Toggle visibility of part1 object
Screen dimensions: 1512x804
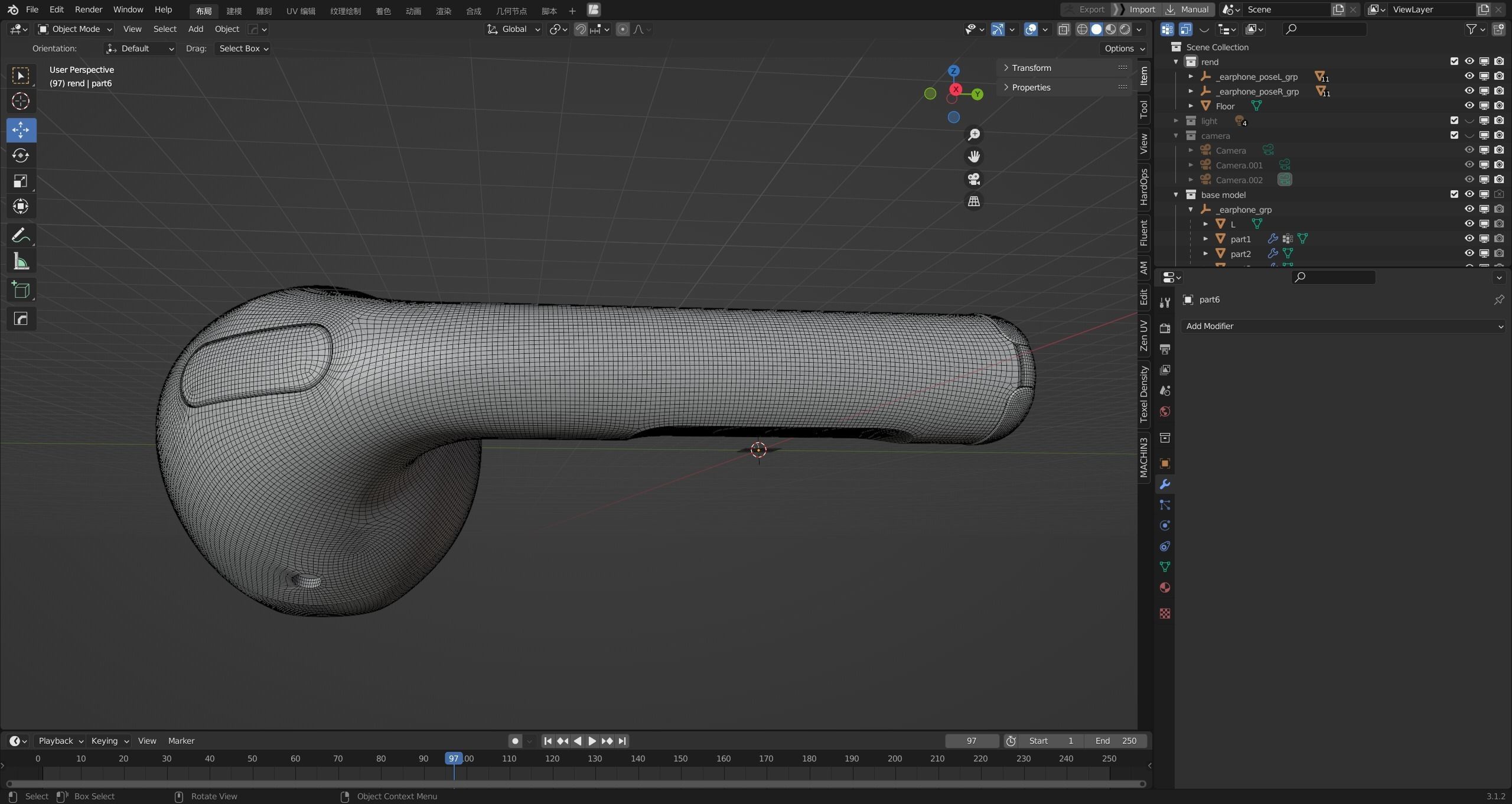1469,239
